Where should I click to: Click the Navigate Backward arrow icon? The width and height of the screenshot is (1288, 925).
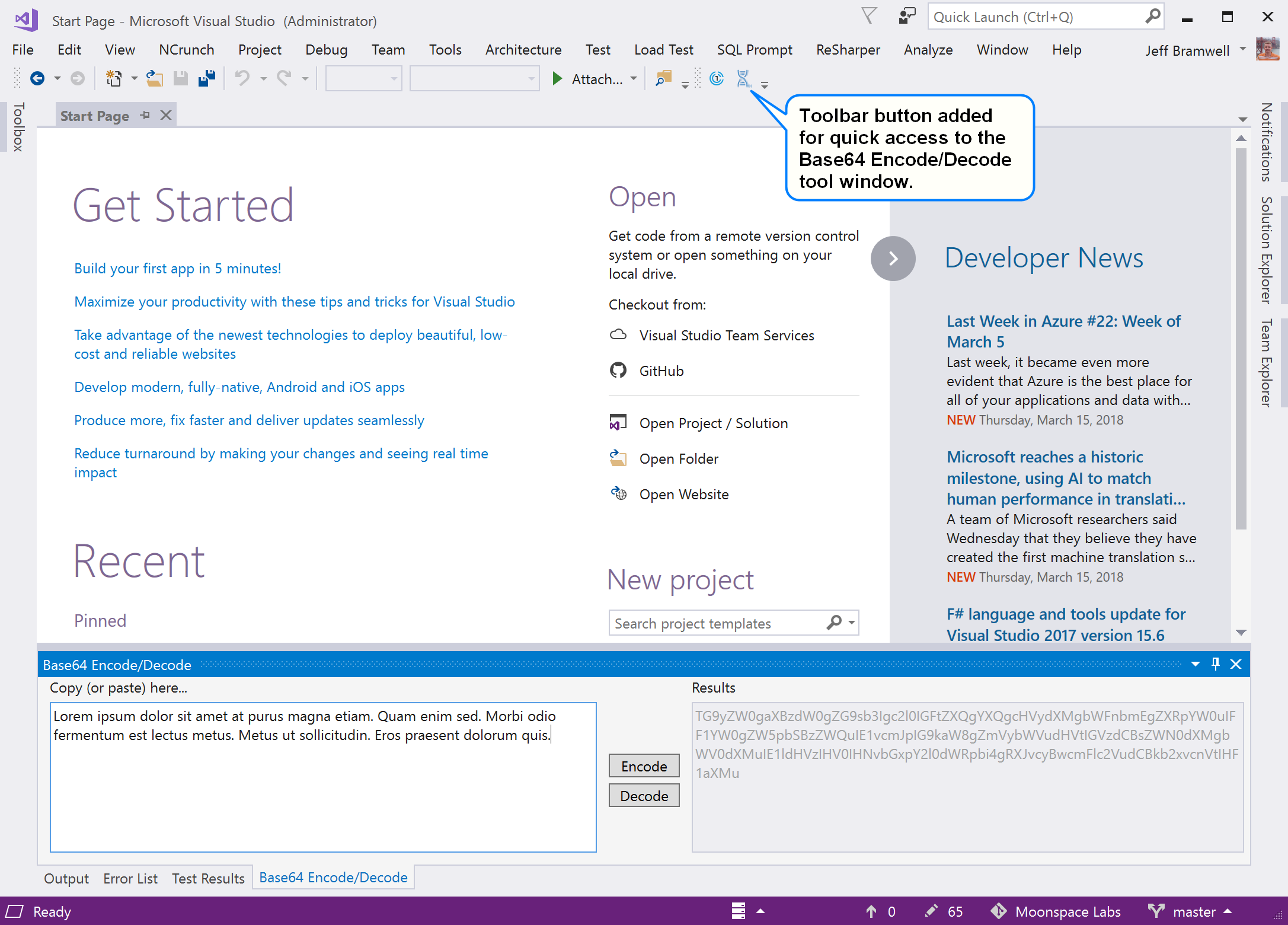pos(37,78)
